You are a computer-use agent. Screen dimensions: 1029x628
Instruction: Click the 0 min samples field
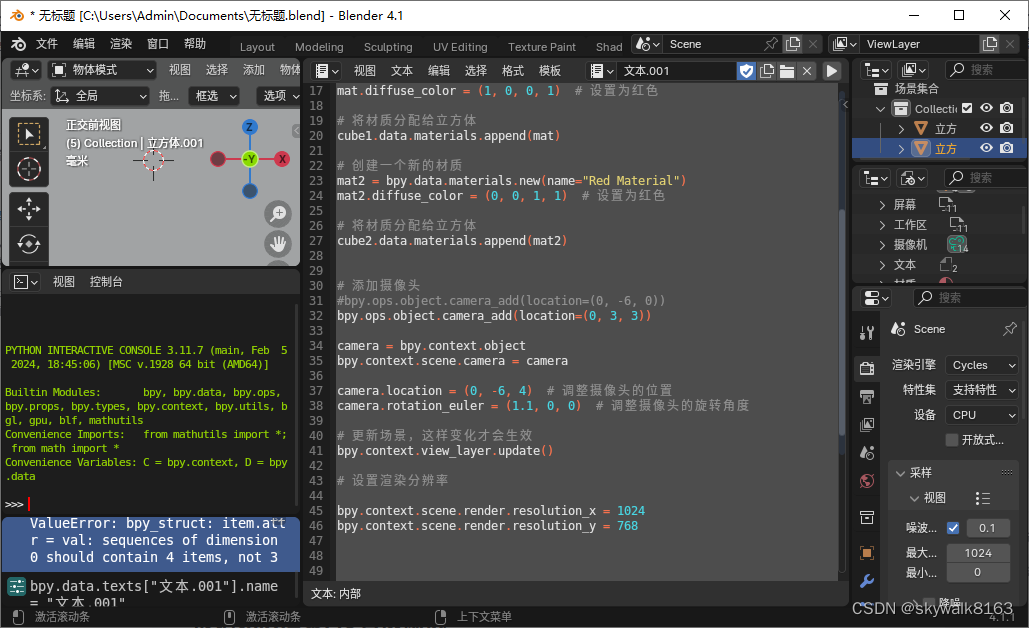click(978, 572)
